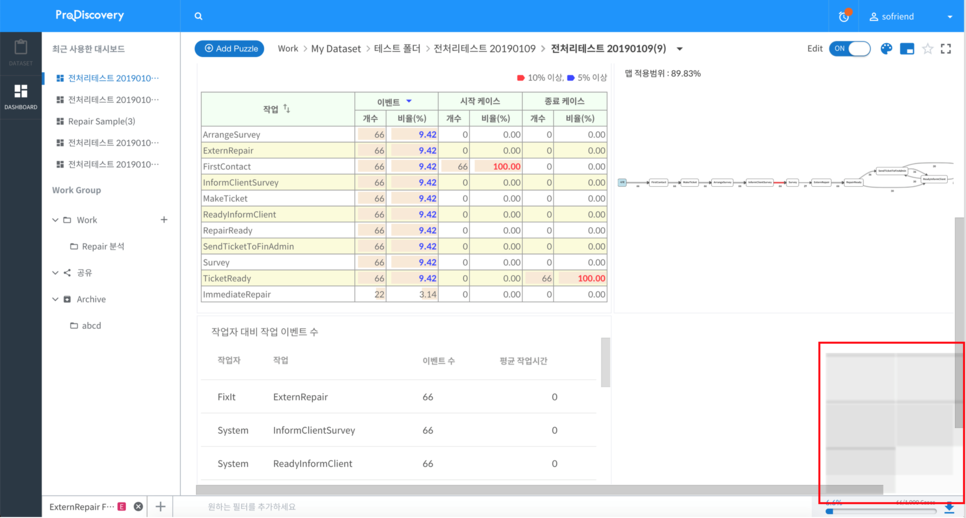Click the layout panel icon beside palette
The image size is (966, 518).
(907, 49)
